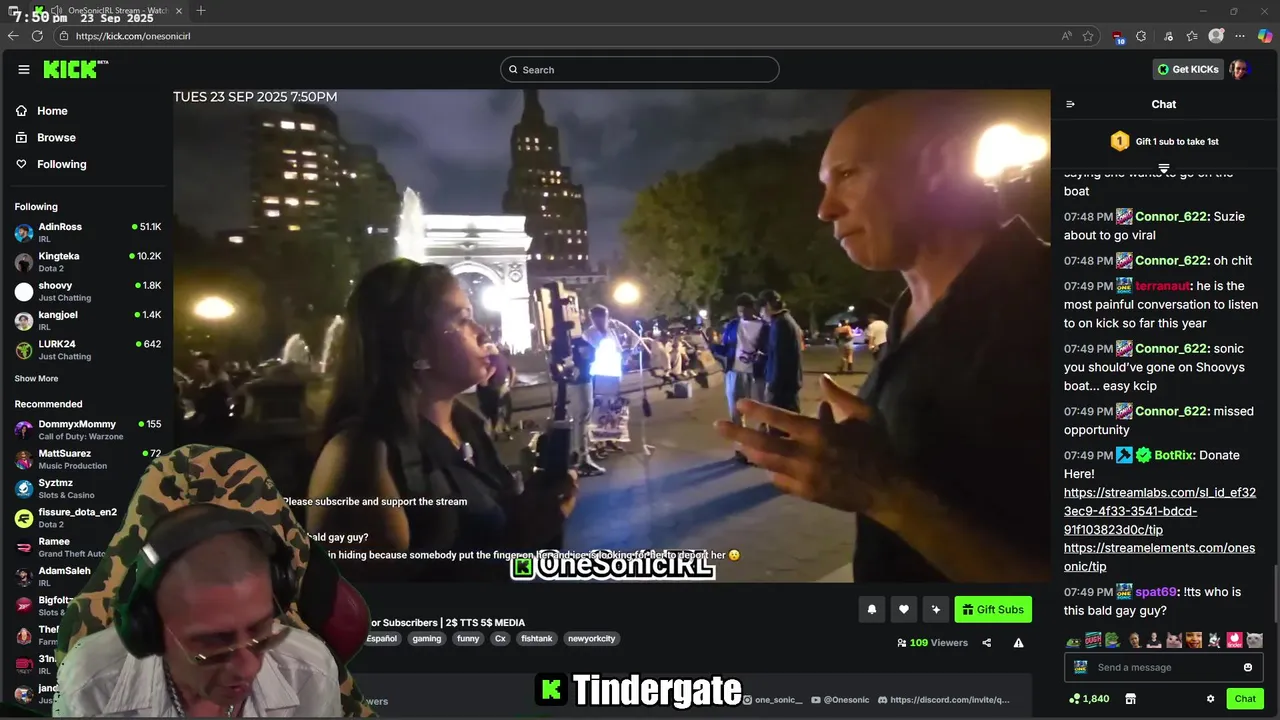
Task: Insert the first Pepe emote in row
Action: (x=1073, y=640)
